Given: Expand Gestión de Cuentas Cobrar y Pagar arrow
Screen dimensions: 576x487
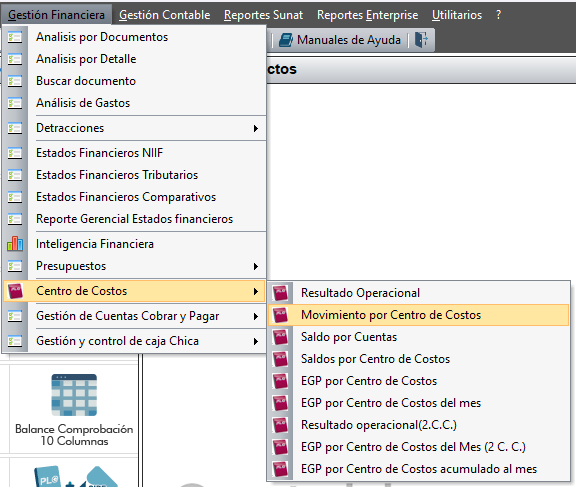Looking at the screenshot, I should click(256, 316).
